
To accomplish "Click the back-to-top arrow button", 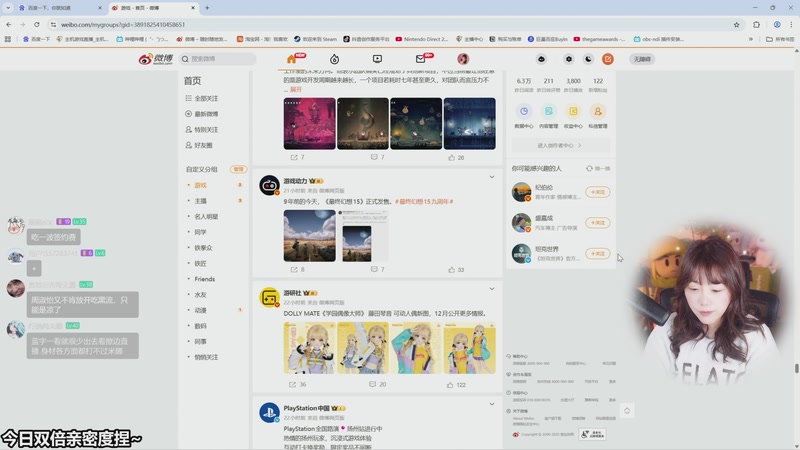I will [x=627, y=411].
